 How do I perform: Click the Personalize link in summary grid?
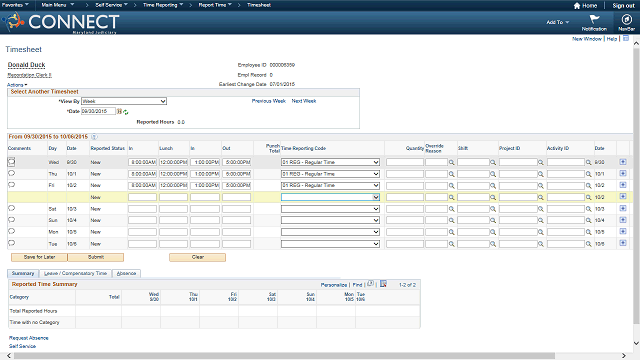(333, 285)
